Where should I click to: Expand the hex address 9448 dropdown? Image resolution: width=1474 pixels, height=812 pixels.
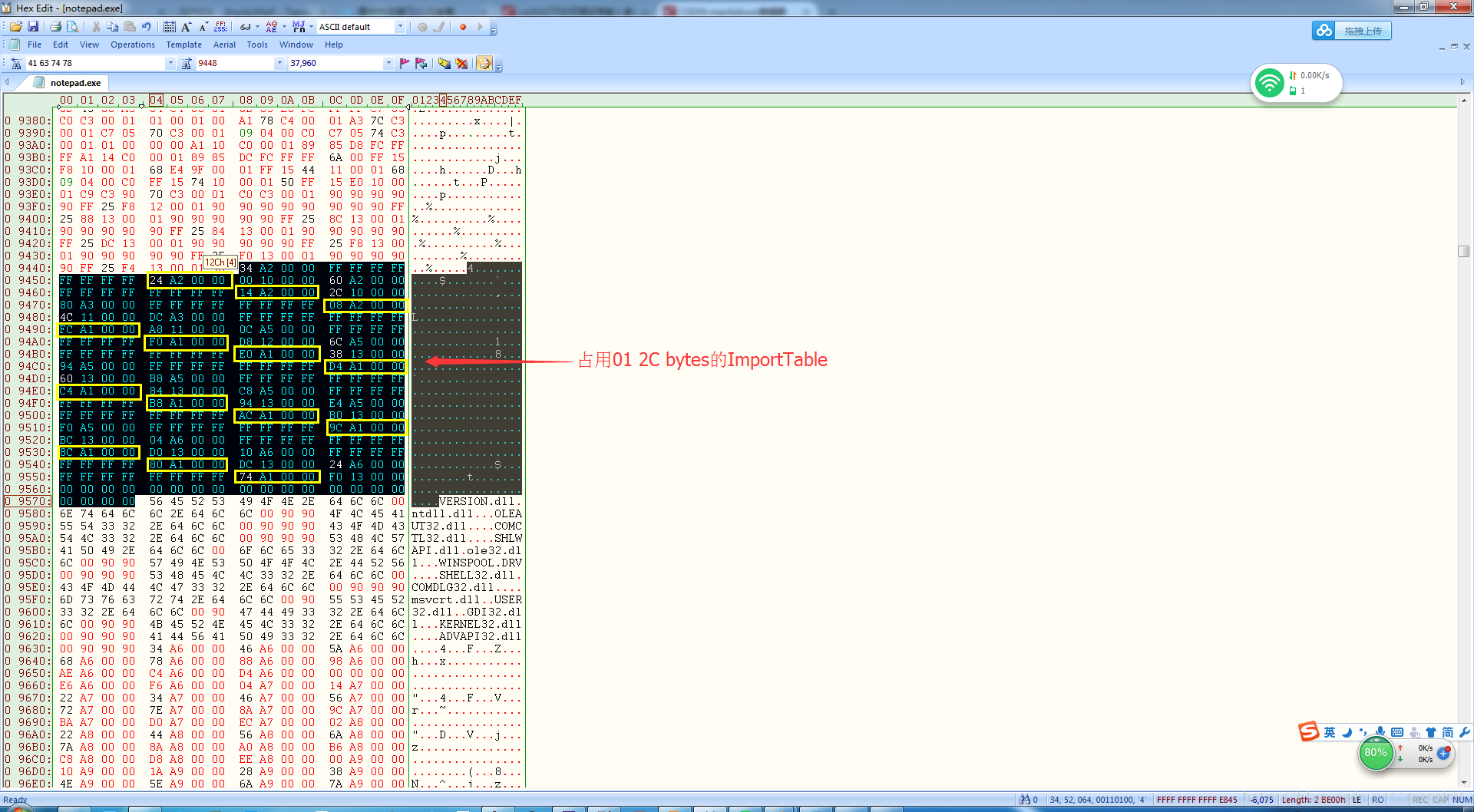click(279, 63)
